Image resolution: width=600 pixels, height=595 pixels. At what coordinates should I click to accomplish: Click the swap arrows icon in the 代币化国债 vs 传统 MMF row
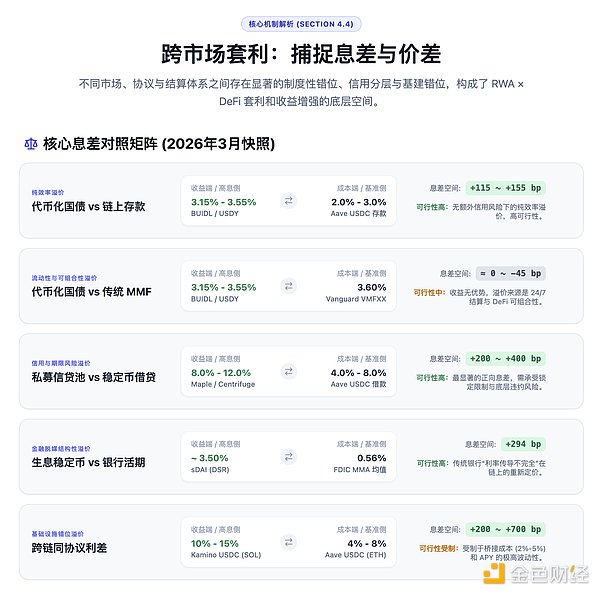[289, 286]
